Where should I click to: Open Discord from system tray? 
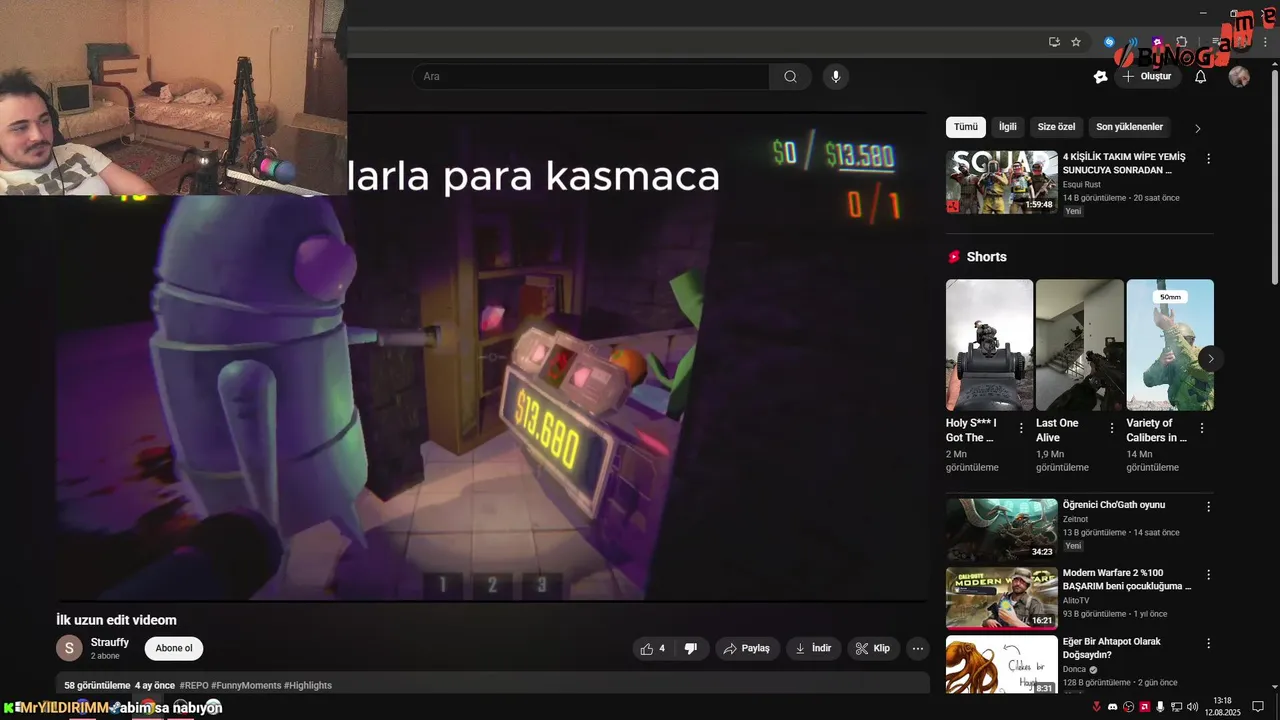click(1112, 707)
